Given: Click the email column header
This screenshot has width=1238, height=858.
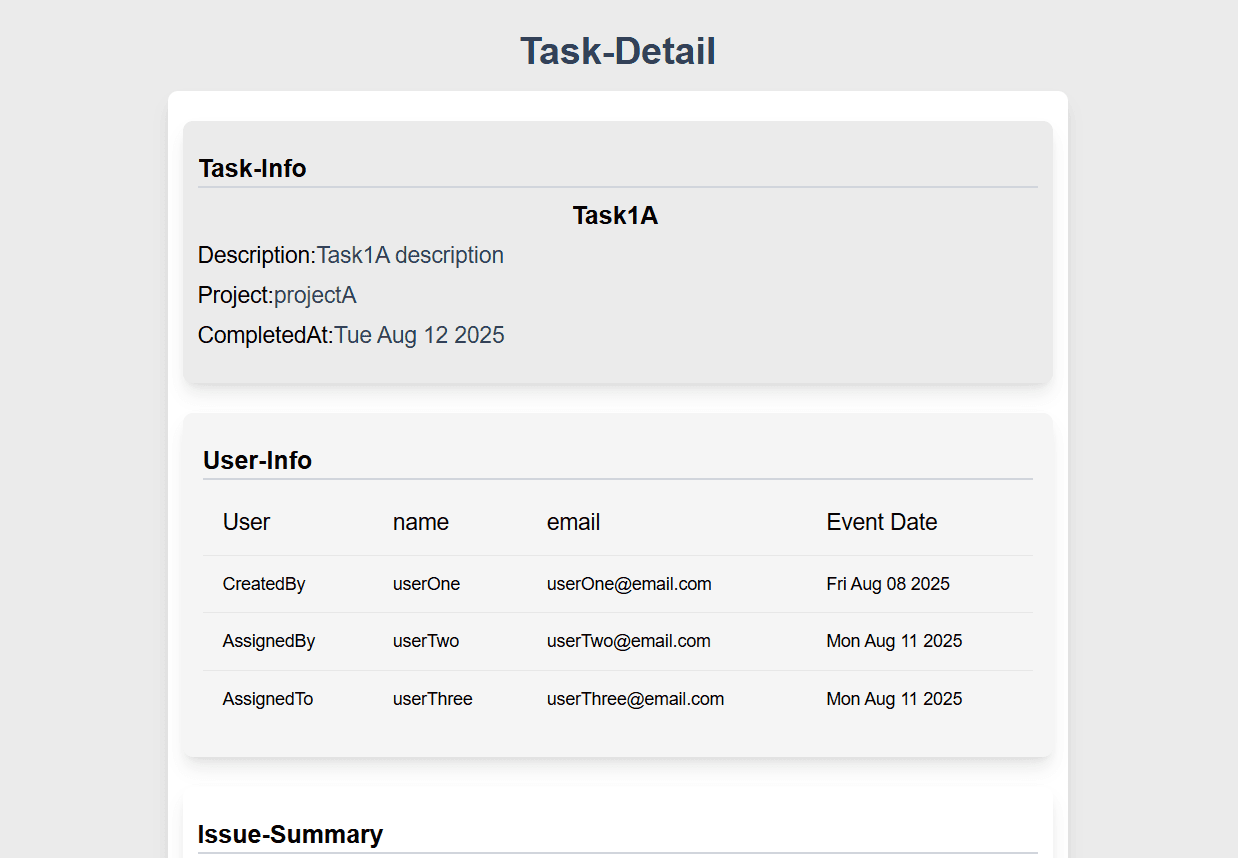Looking at the screenshot, I should (573, 522).
